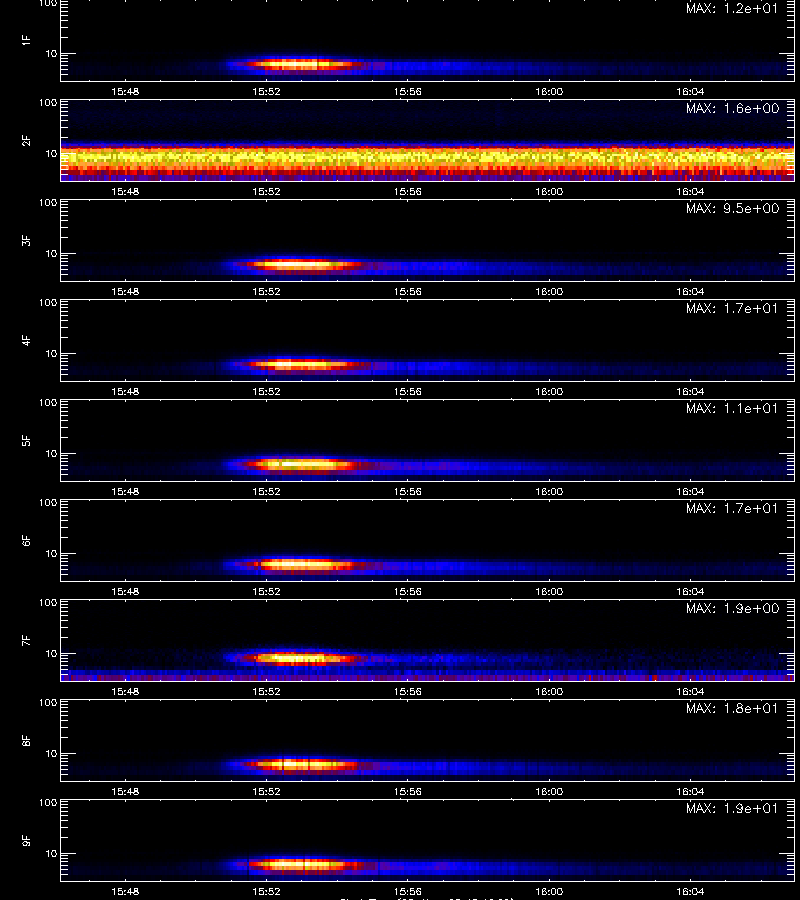Click the 15:52 time label under the 7F panel
Viewport: 800px width, 900px height.
pyautogui.click(x=266, y=691)
